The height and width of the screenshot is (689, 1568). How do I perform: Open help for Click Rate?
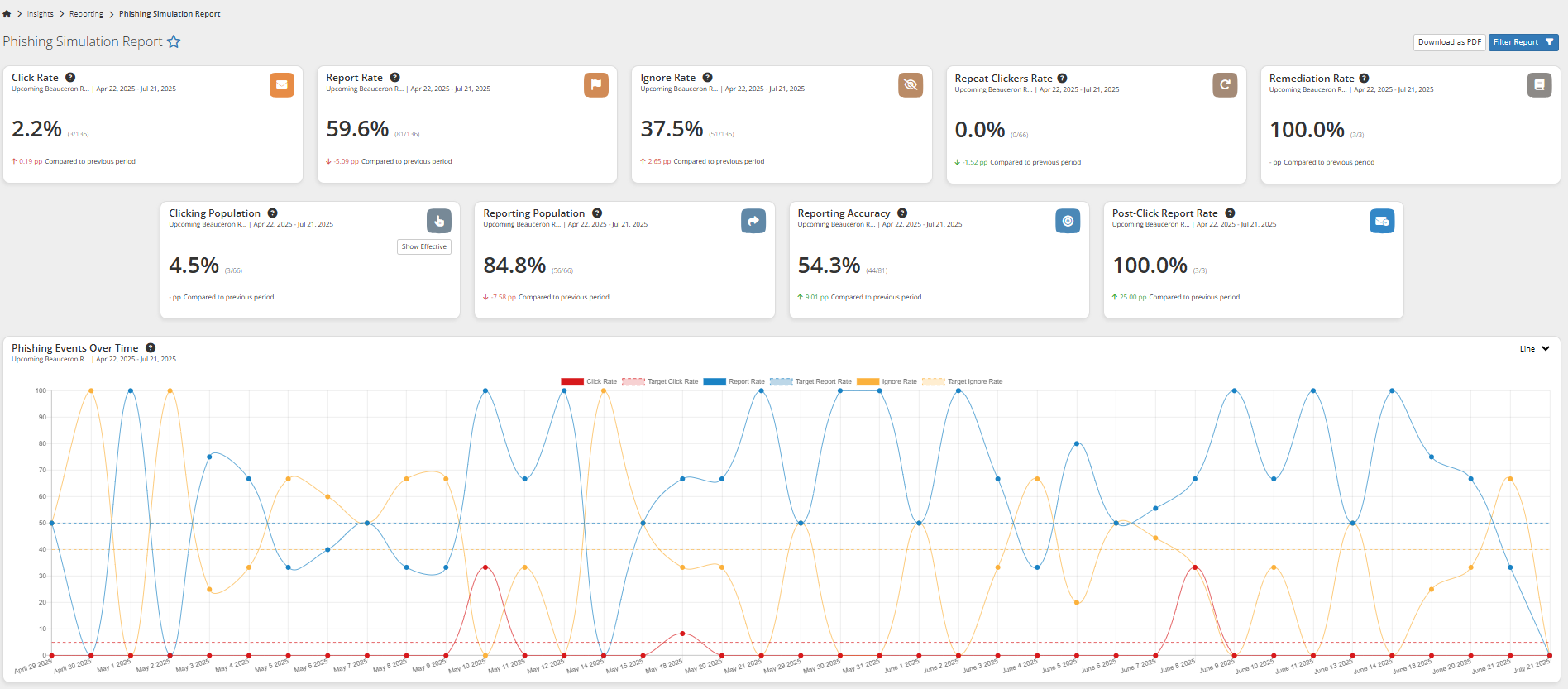70,78
